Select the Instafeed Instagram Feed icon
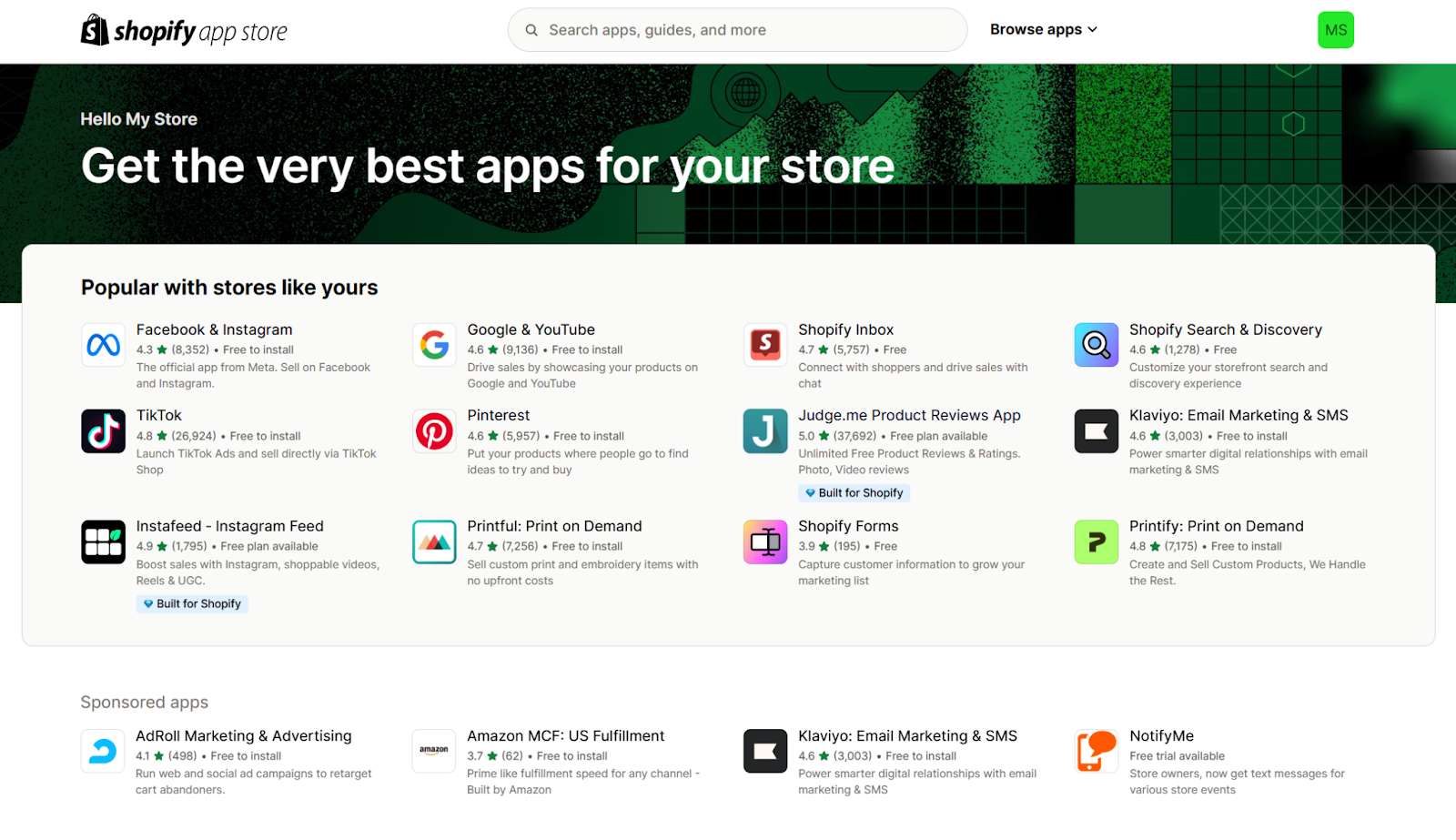Screen dimensions: 1456x840 [102, 541]
